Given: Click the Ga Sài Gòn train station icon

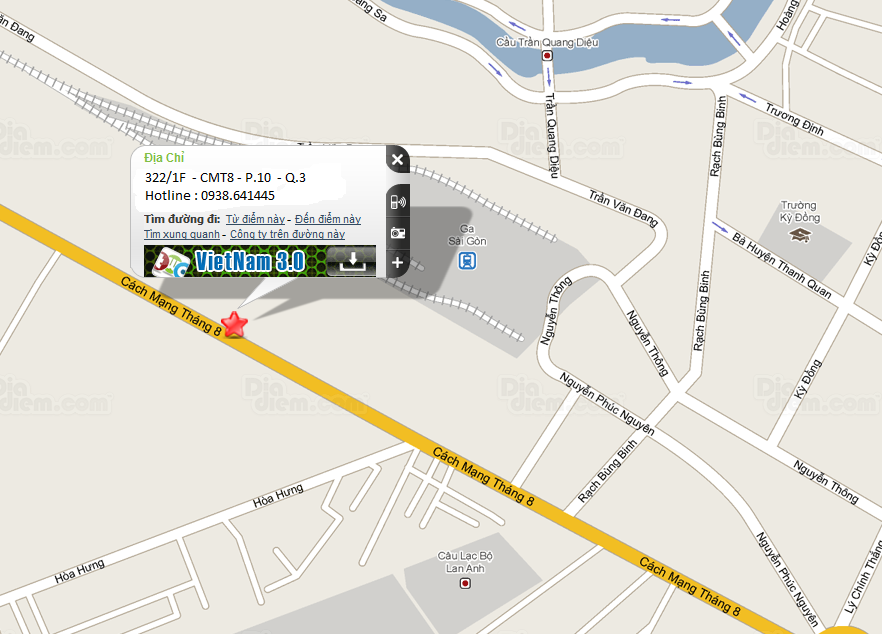Looking at the screenshot, I should click(x=467, y=260).
